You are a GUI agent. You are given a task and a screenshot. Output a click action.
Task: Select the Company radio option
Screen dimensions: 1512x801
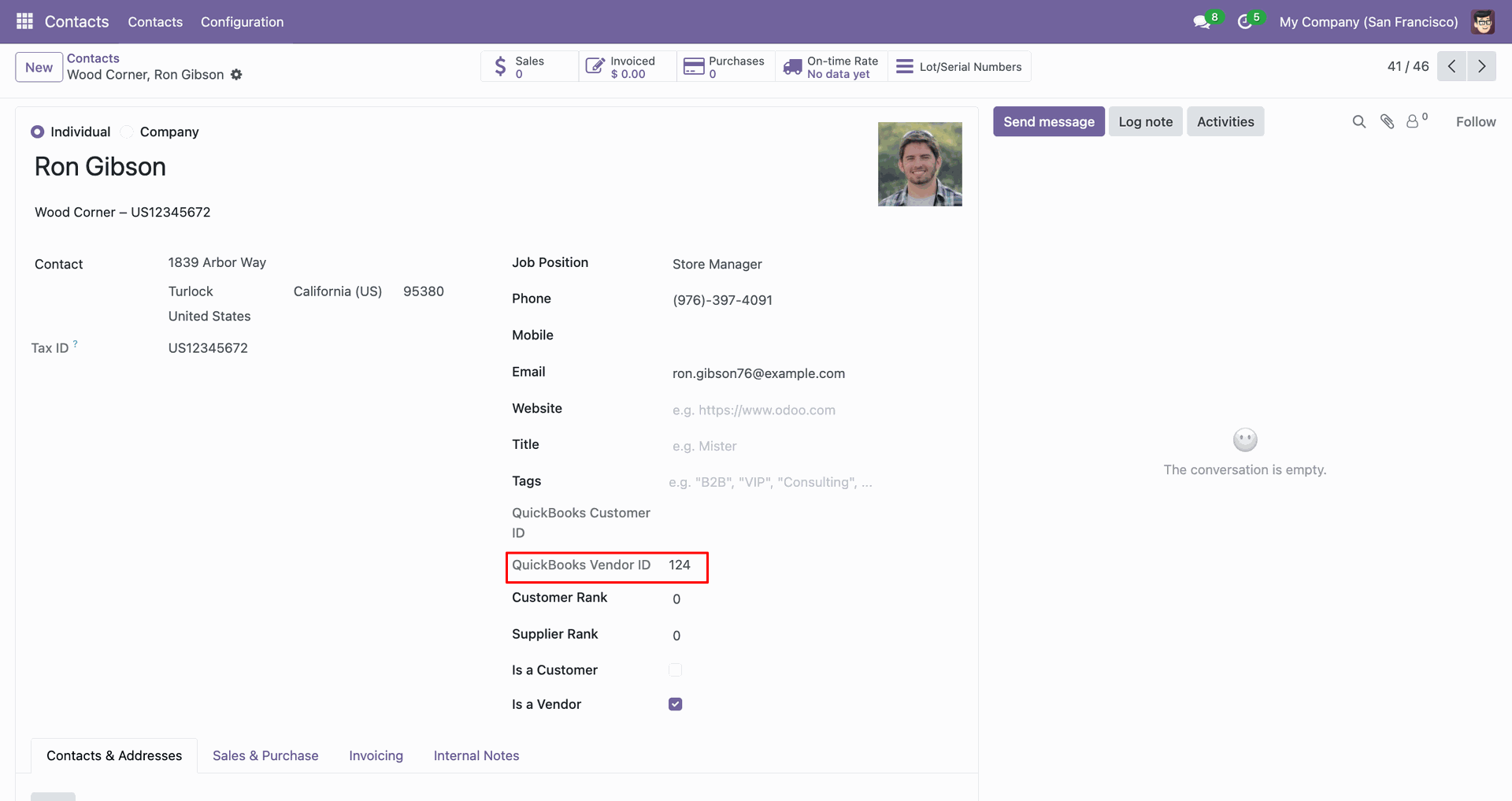(x=127, y=132)
